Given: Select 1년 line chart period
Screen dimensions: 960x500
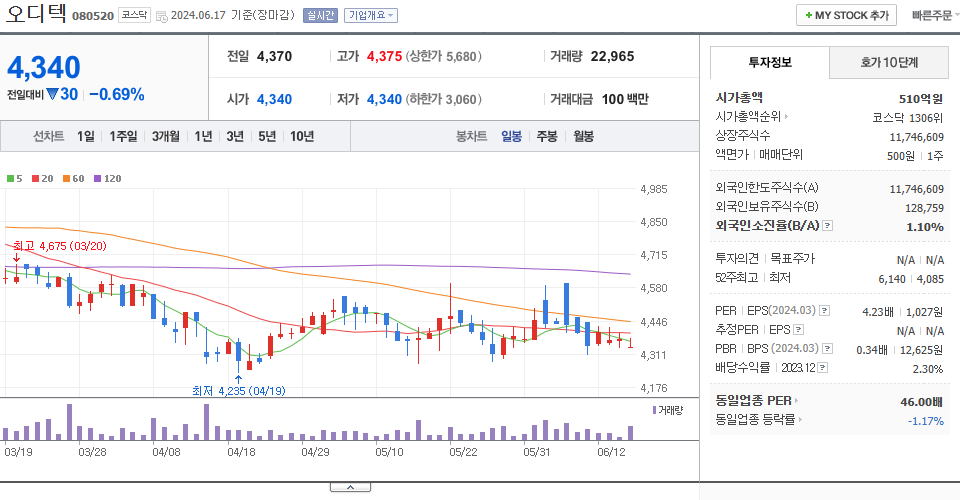Looking at the screenshot, I should click(203, 136).
